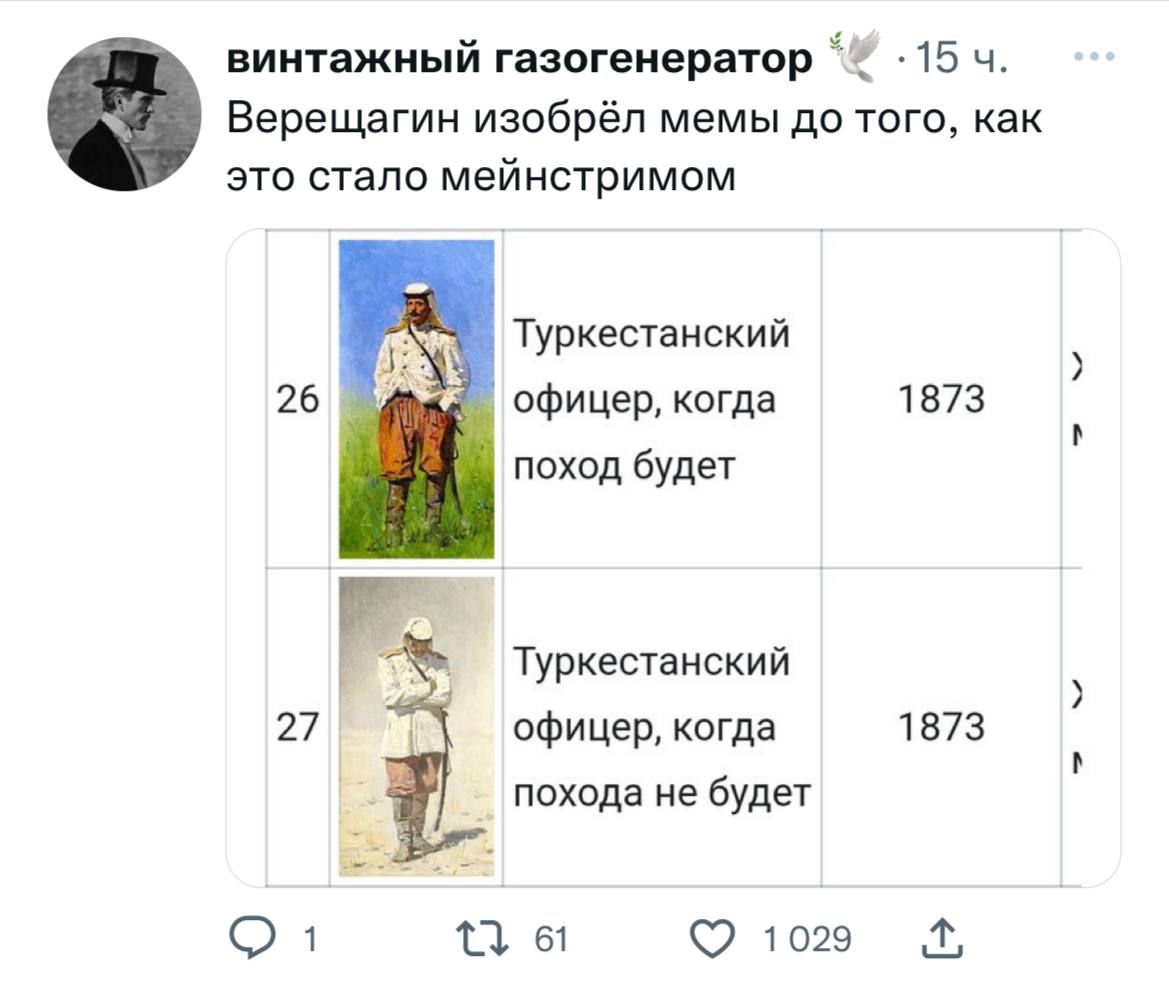This screenshot has height=983, width=1169.
Task: View the reply count 1
Action: point(311,939)
